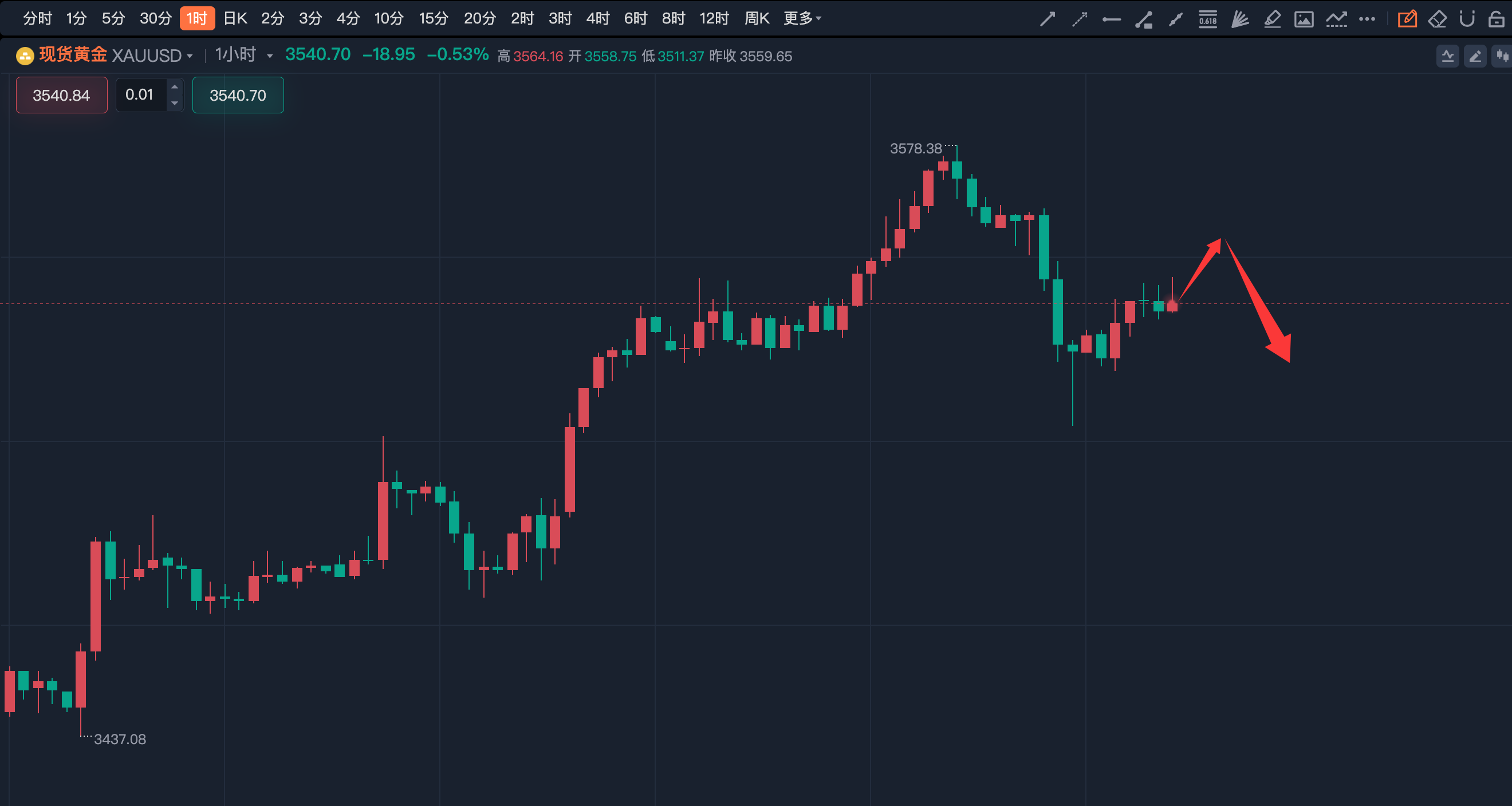Viewport: 1512px width, 806px height.
Task: Switch to the 30分 timeframe tab
Action: (156, 18)
